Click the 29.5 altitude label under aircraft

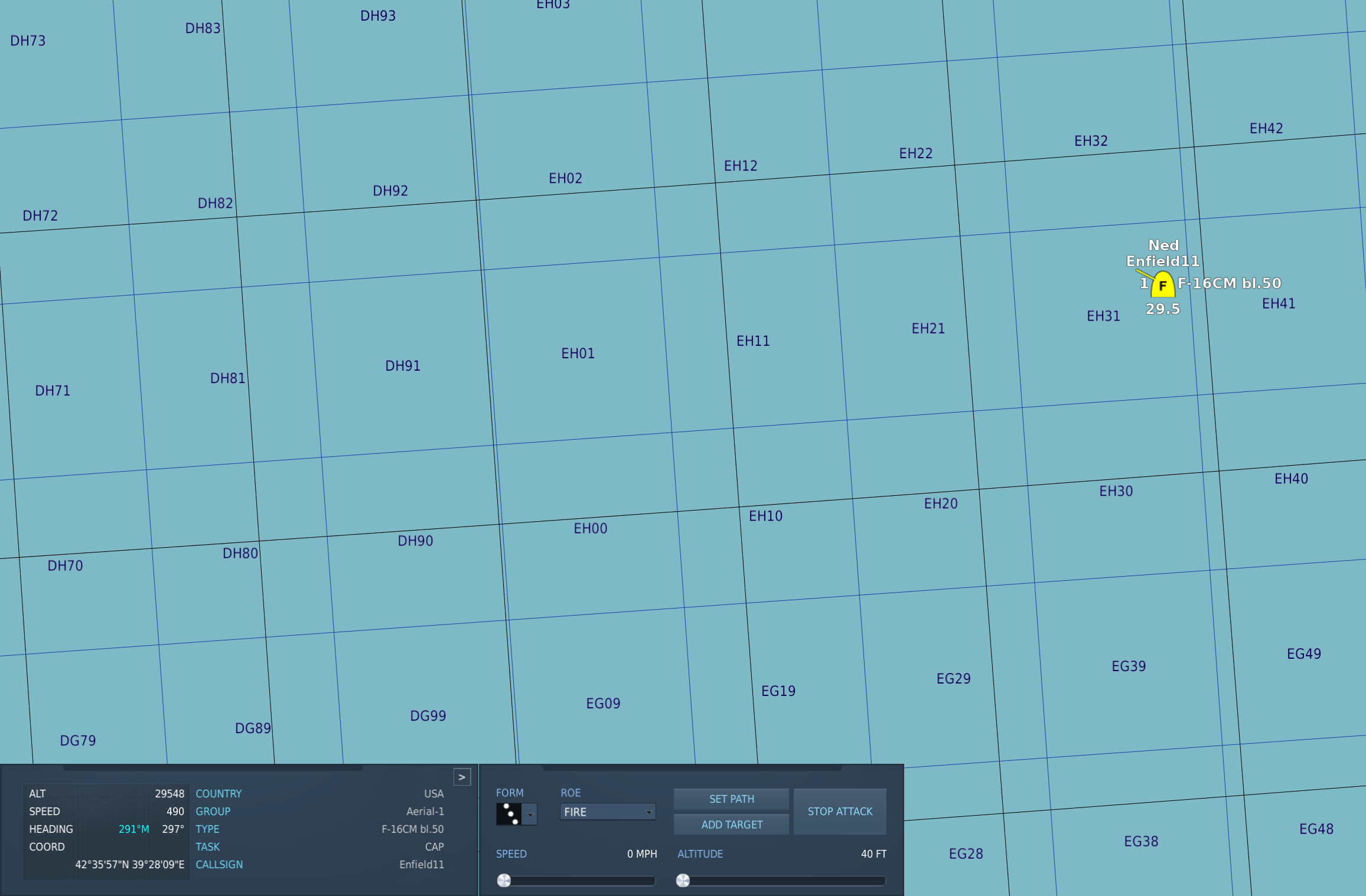1163,309
